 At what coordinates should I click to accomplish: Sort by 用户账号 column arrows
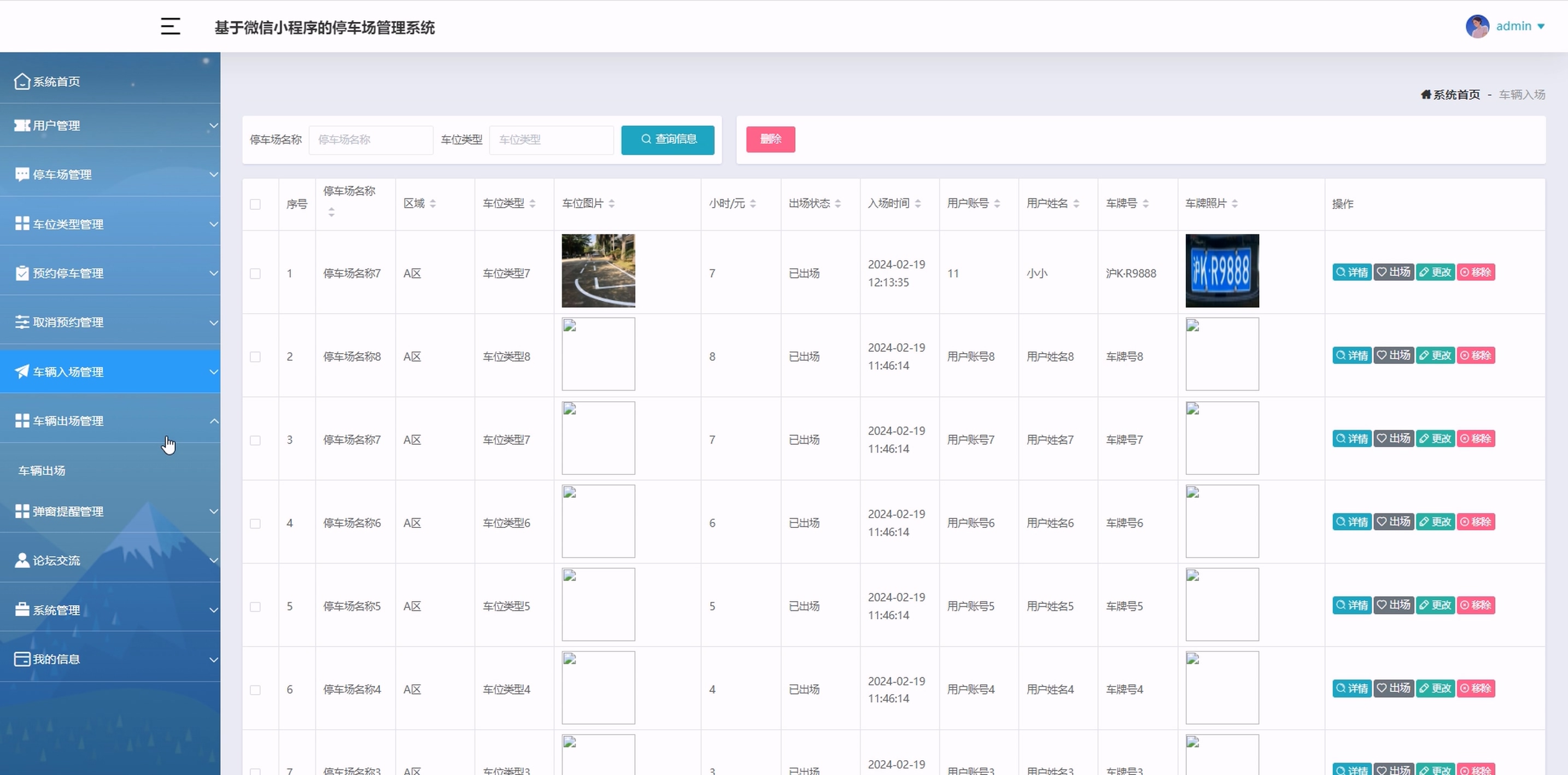click(x=997, y=203)
